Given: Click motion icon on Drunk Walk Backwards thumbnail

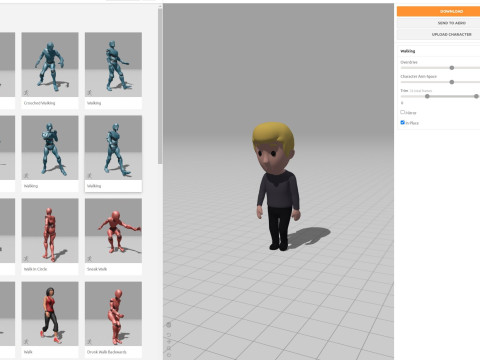Looking at the screenshot, I should pos(90,342).
